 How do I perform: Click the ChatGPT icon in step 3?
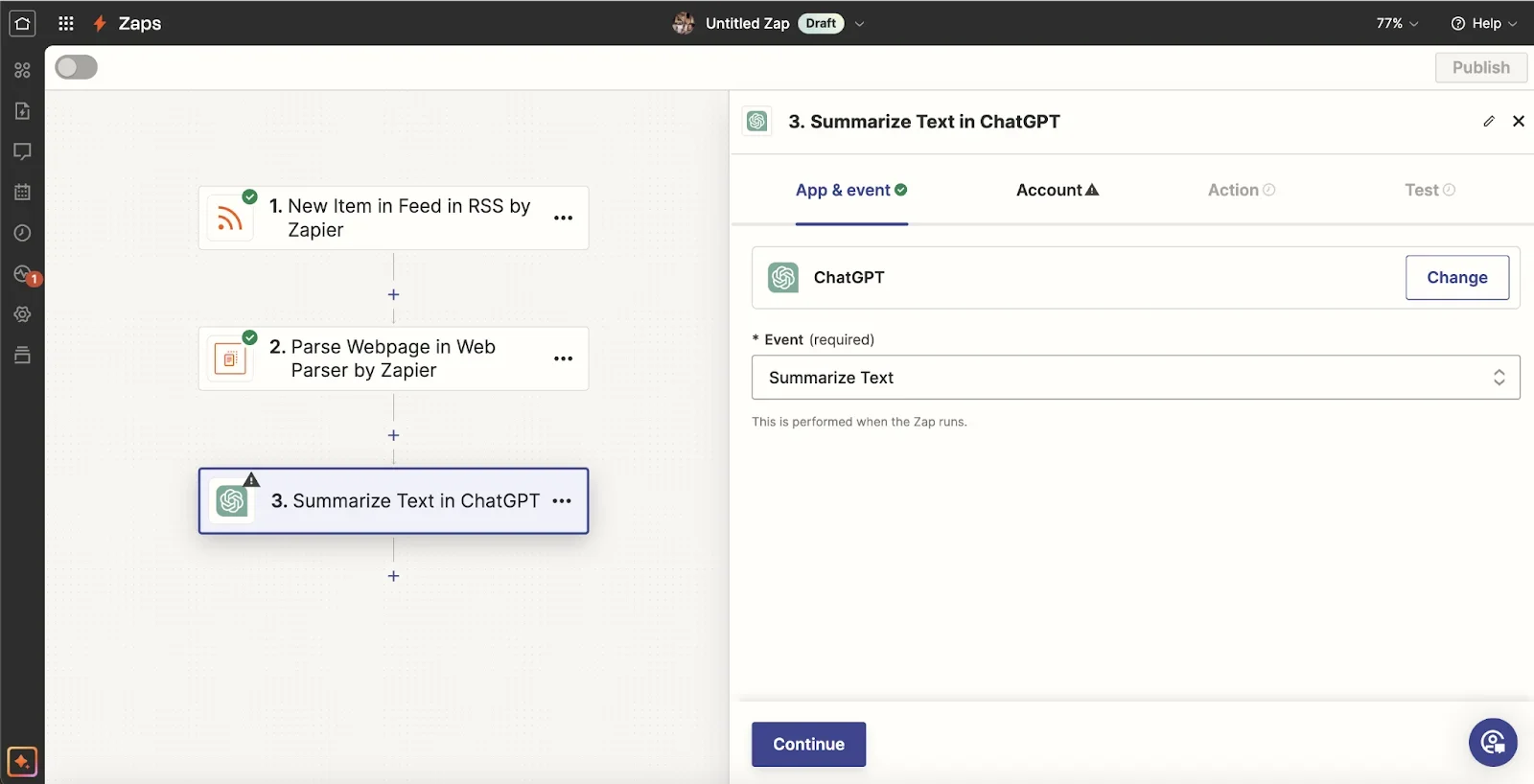click(232, 500)
